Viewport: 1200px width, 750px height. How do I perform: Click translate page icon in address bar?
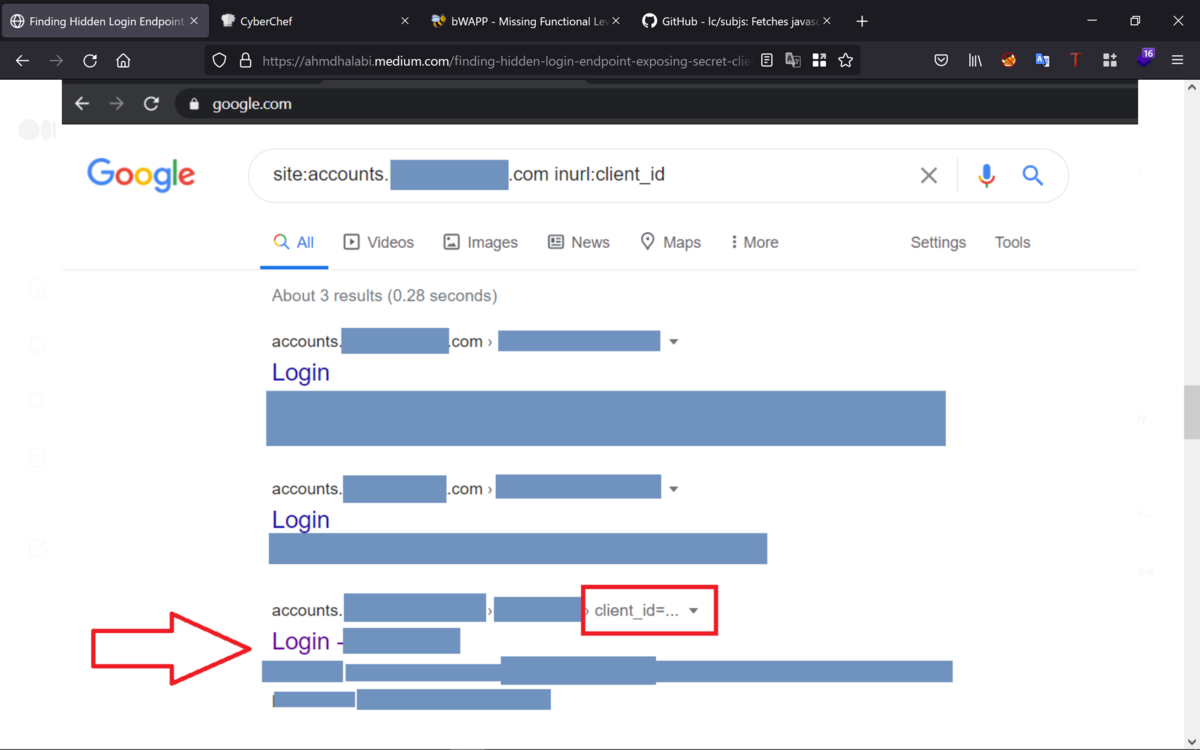point(793,60)
